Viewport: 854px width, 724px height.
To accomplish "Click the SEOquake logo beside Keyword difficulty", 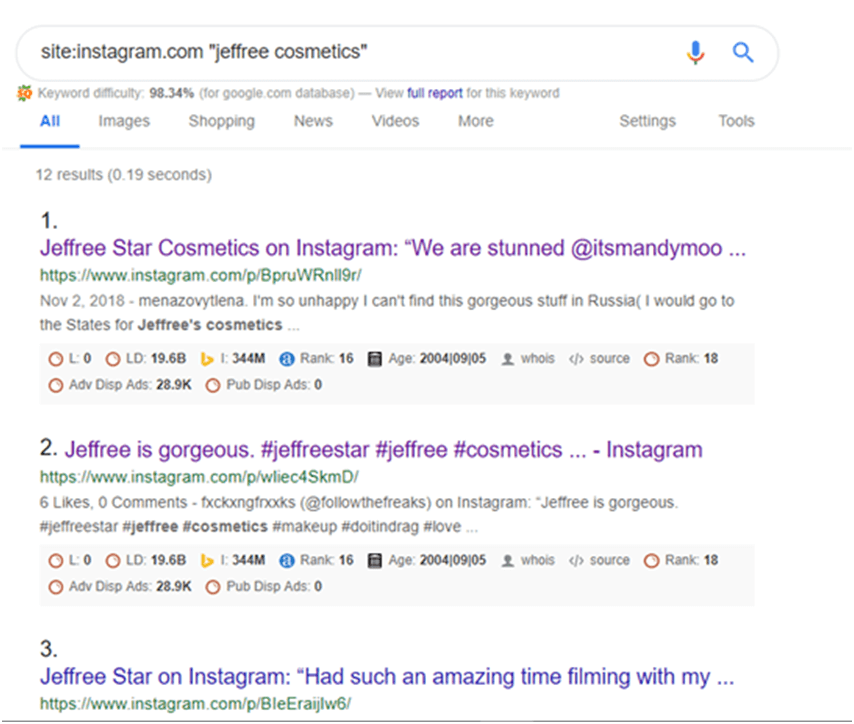I will 25,93.
